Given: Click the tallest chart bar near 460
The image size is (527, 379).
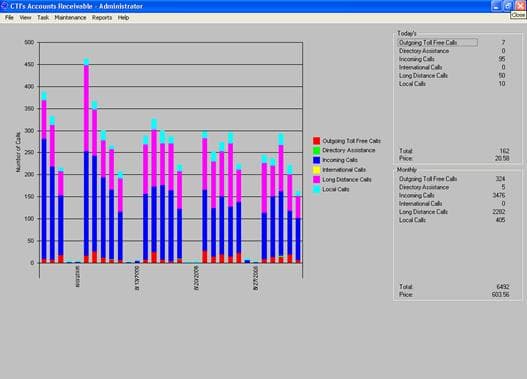Looking at the screenshot, I should 86,161.
